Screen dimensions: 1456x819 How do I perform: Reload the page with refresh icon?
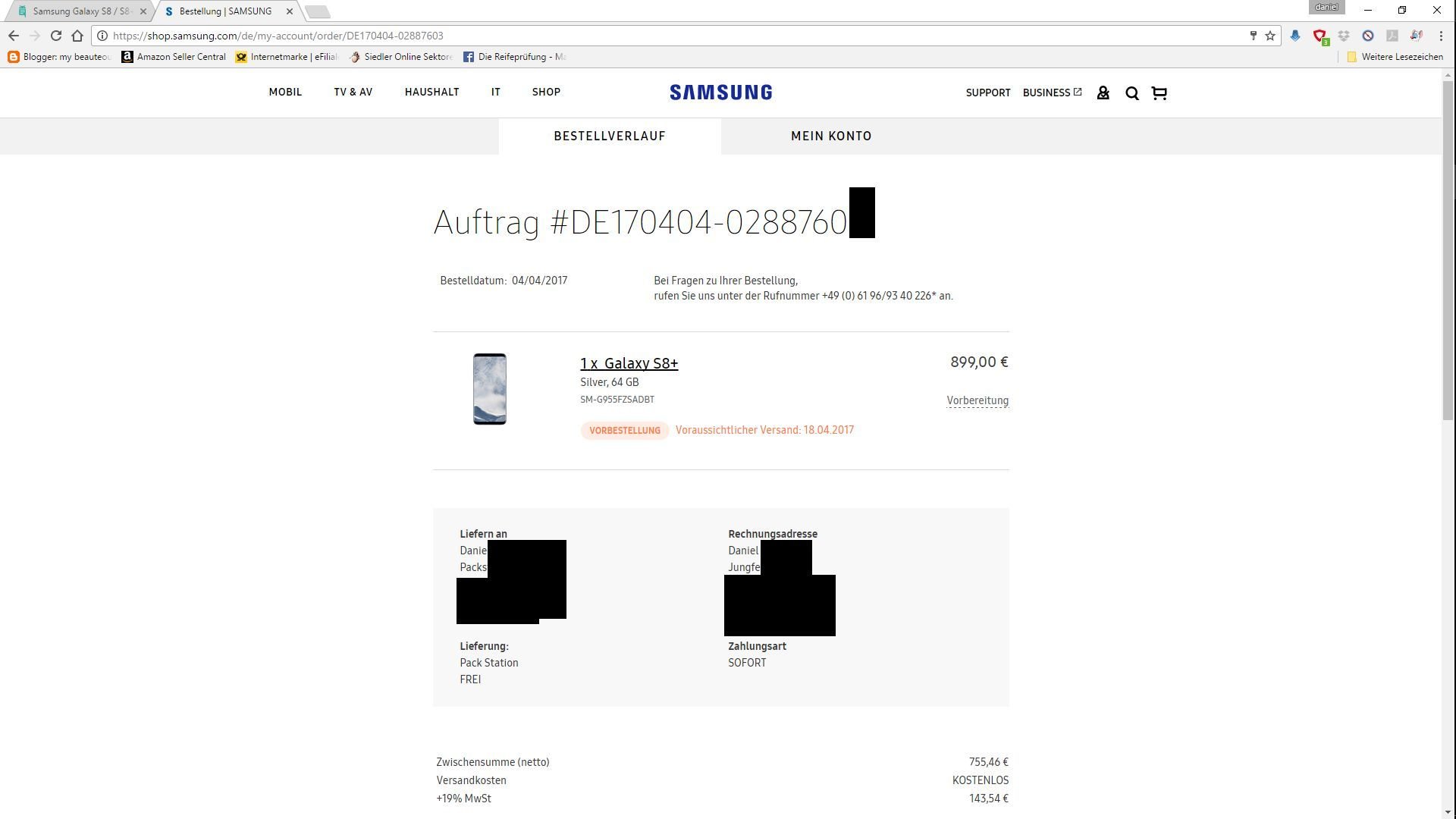[56, 36]
